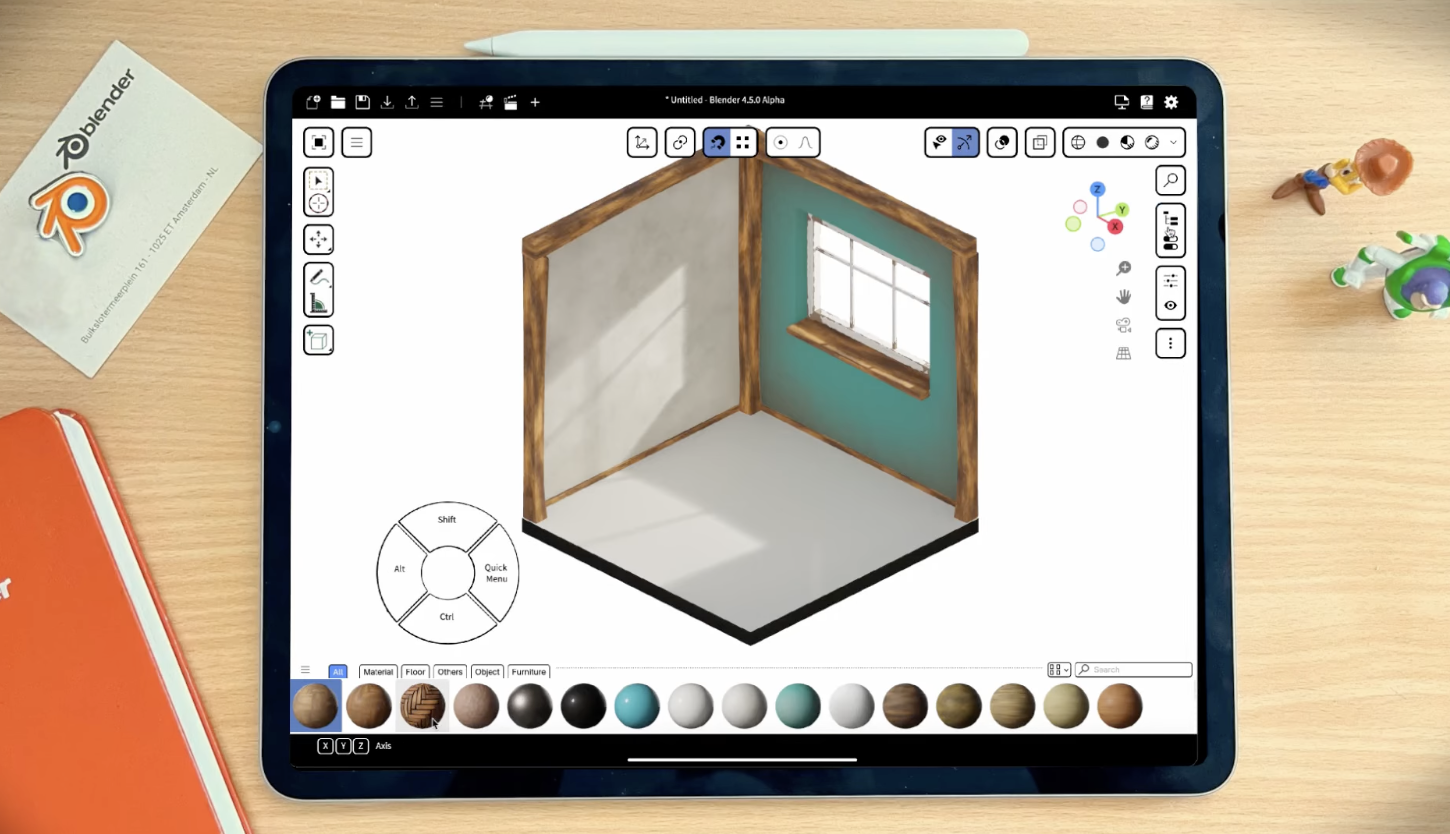Switch to the Object asset tab
The image size is (1450, 834).
click(x=487, y=672)
